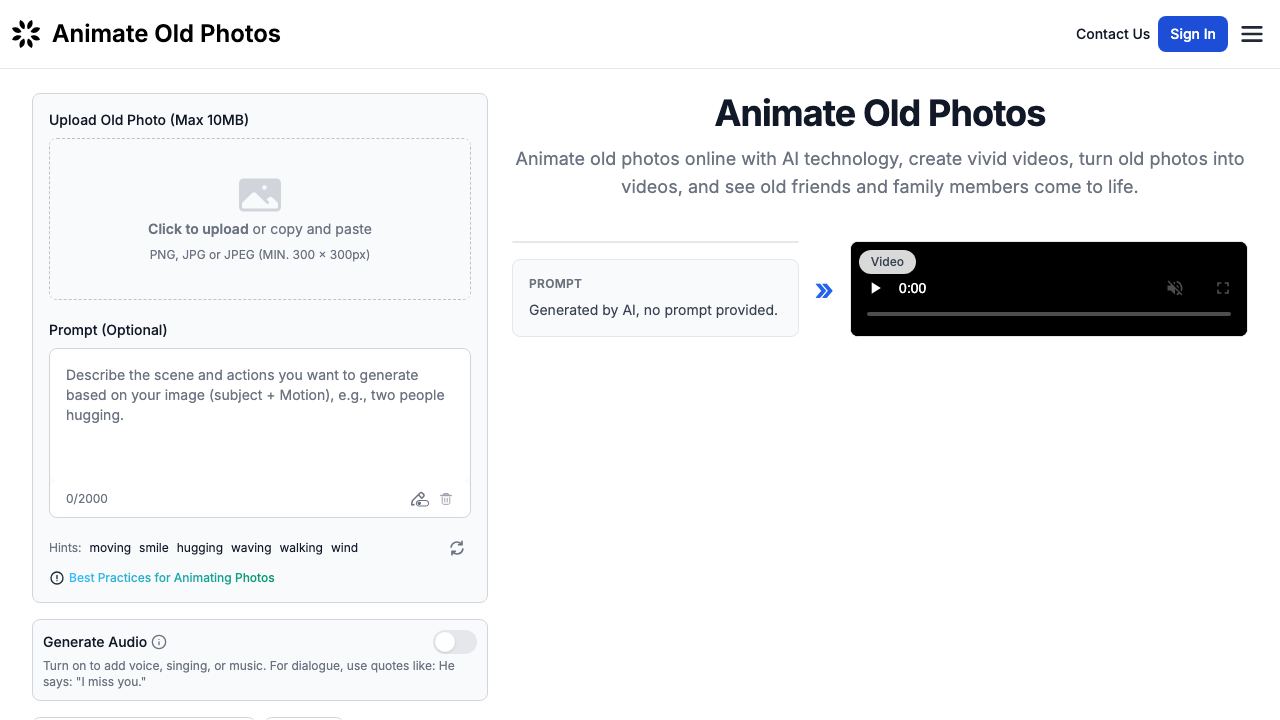Open the Generate Audio info icon
This screenshot has height=720, width=1280.
(159, 642)
